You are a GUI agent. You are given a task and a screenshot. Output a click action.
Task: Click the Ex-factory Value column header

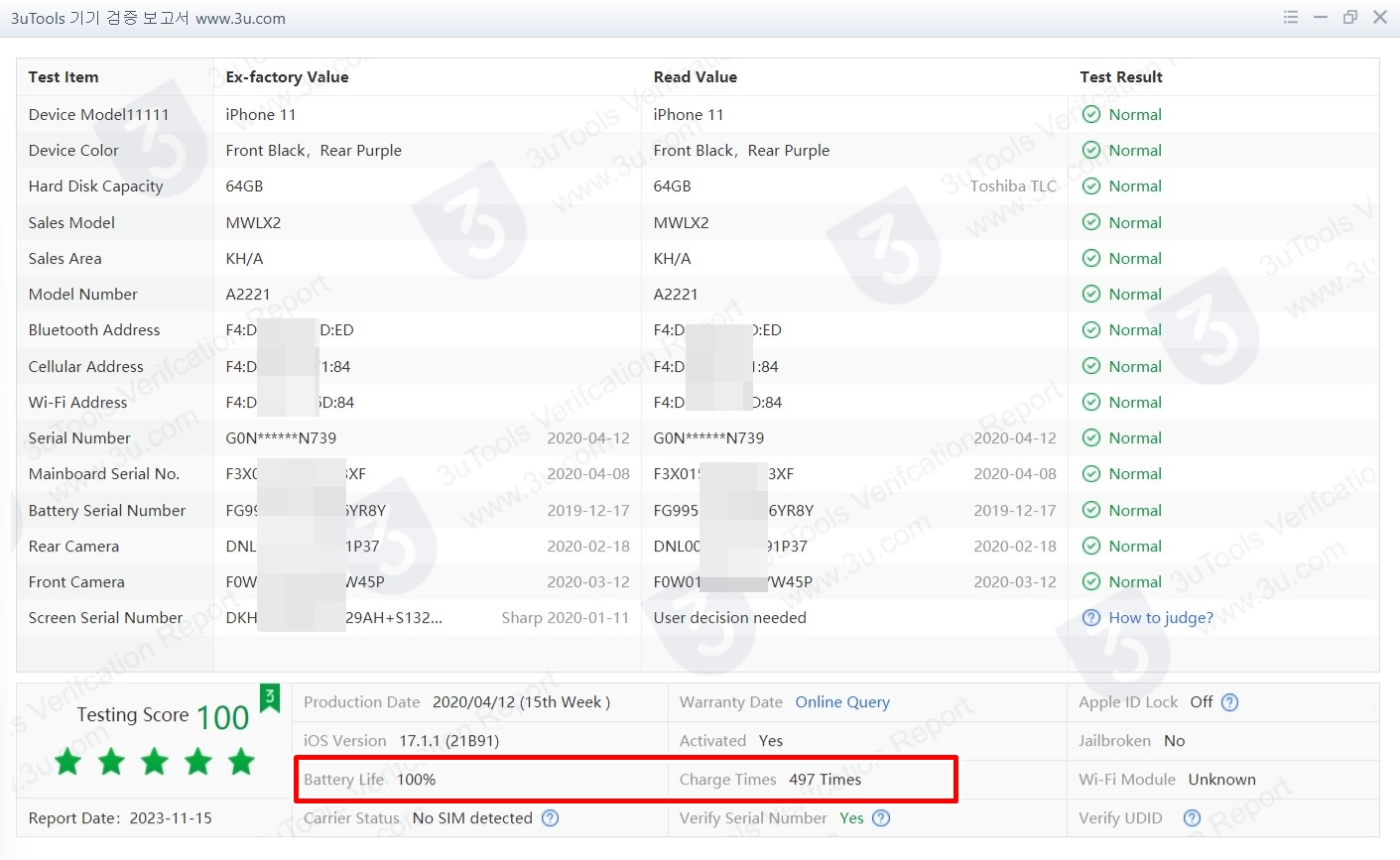coord(288,77)
